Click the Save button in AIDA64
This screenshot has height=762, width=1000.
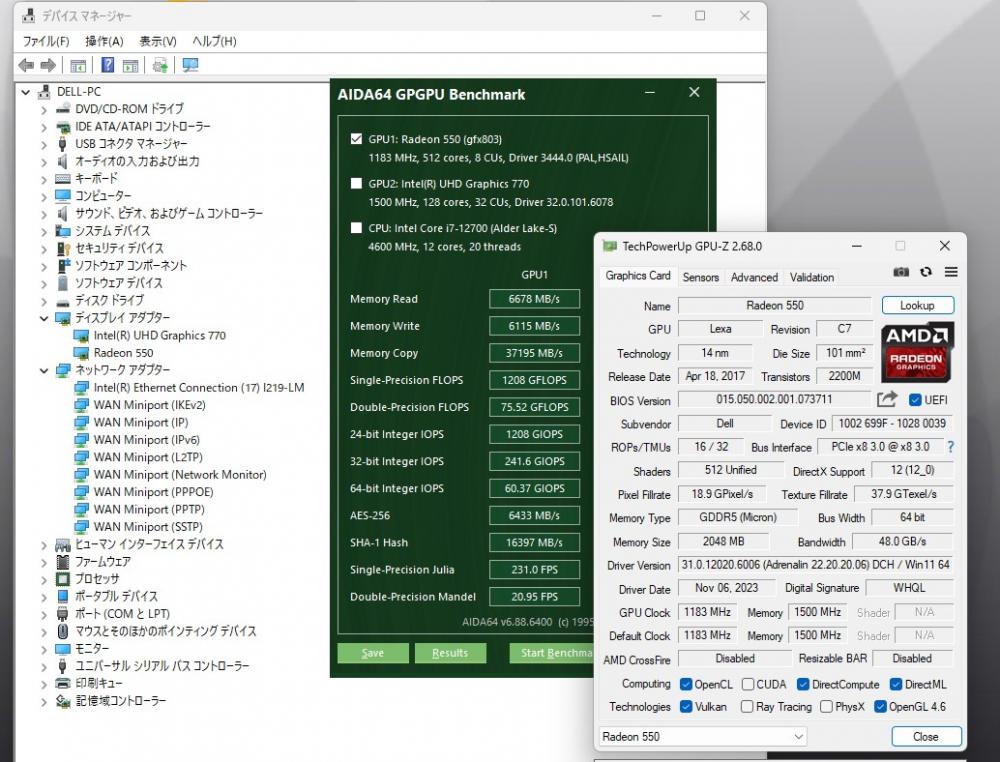pos(372,653)
